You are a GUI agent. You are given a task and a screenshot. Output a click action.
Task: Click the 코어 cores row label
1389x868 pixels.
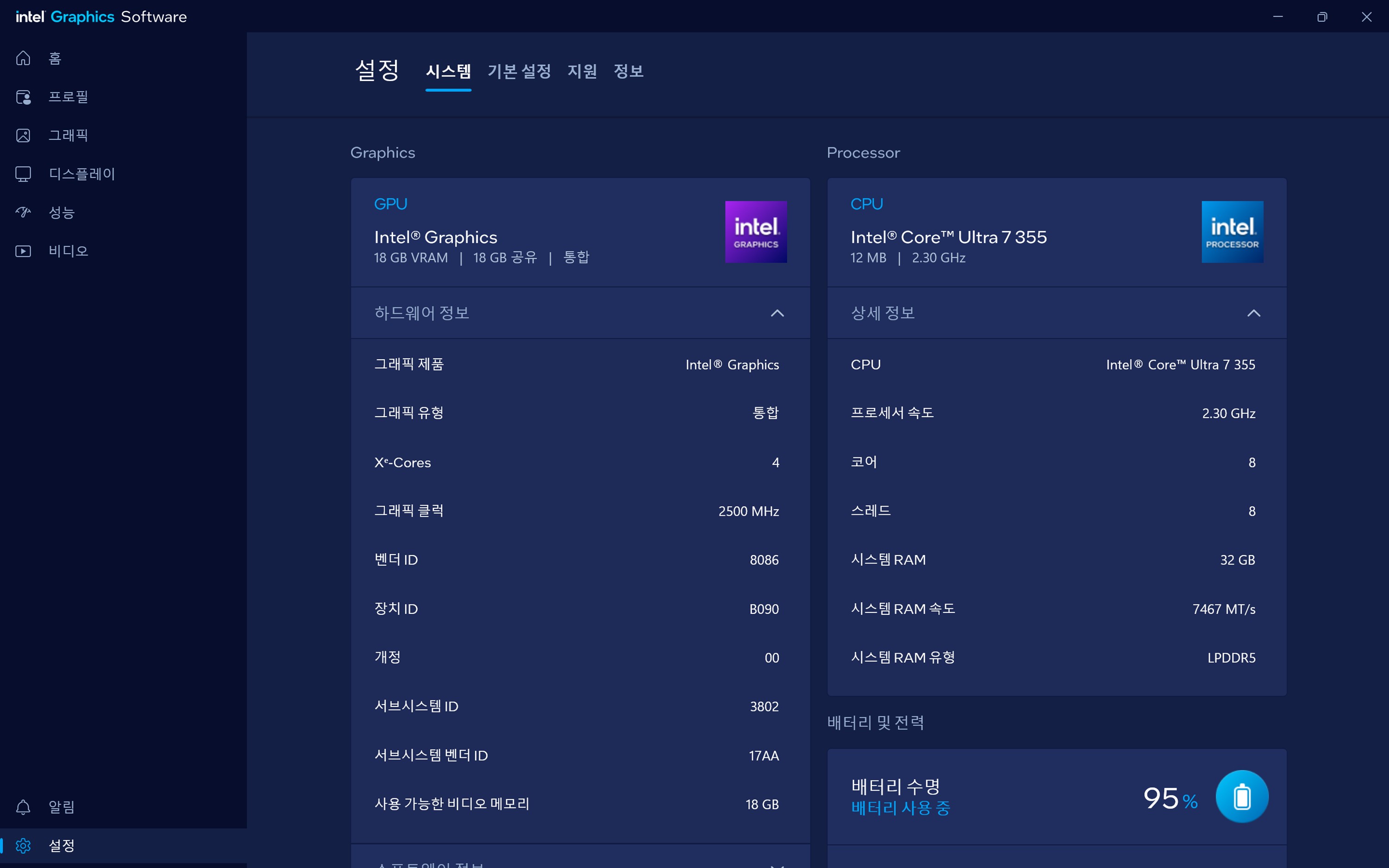864,462
